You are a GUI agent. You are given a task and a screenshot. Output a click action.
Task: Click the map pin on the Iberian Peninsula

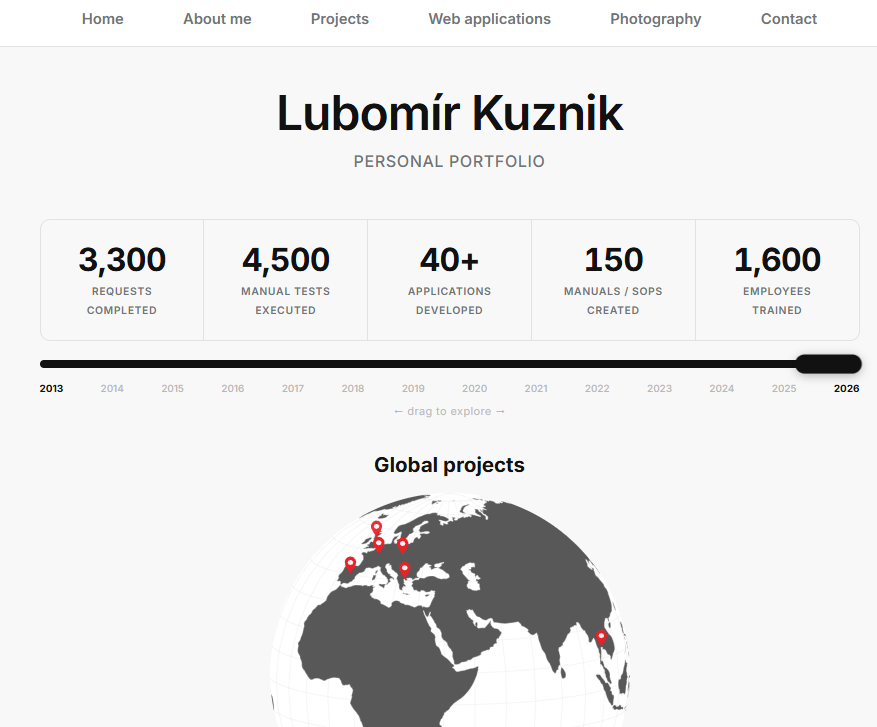350,564
